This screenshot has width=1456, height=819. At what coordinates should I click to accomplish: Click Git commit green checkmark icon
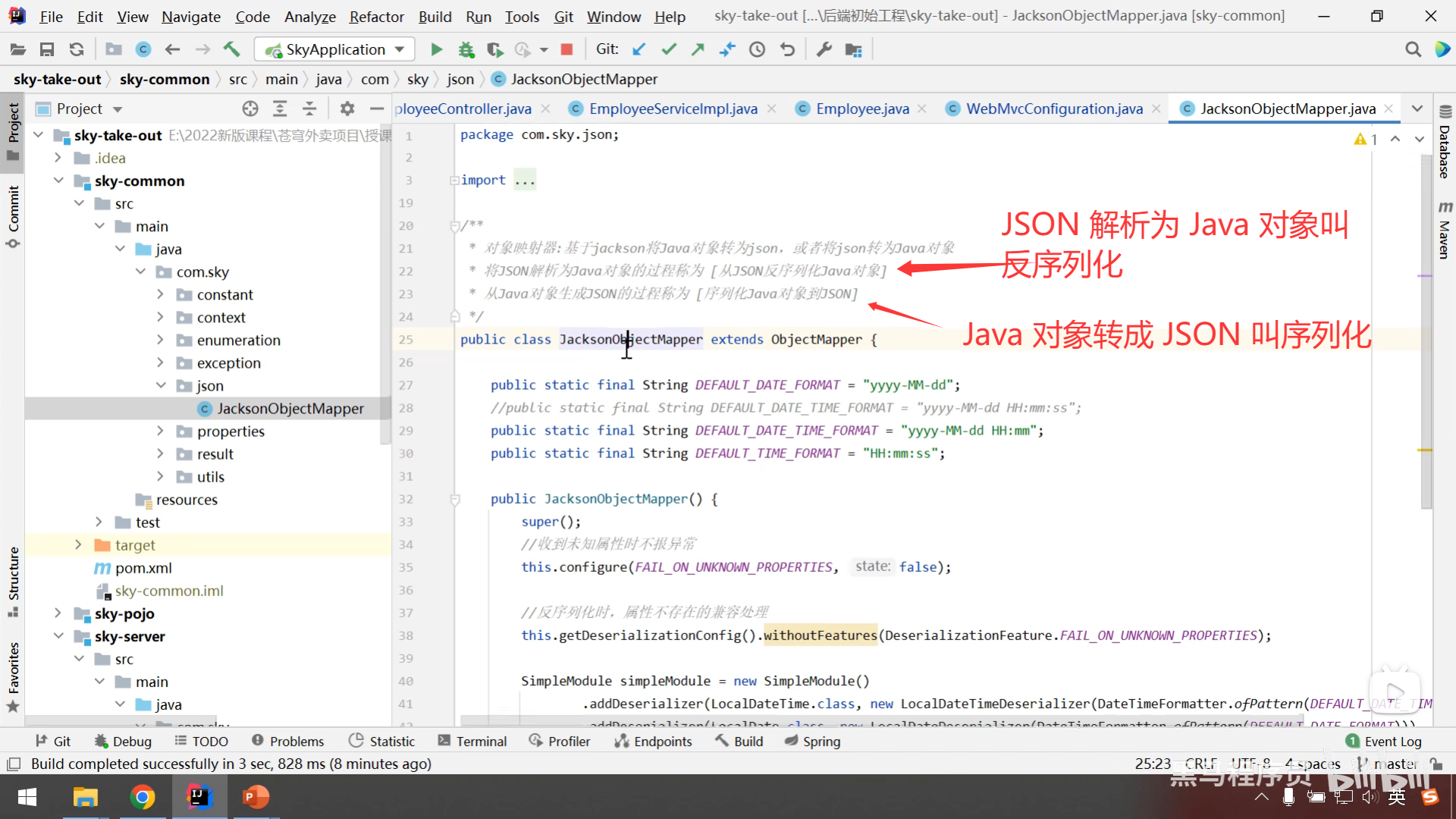[x=668, y=50]
